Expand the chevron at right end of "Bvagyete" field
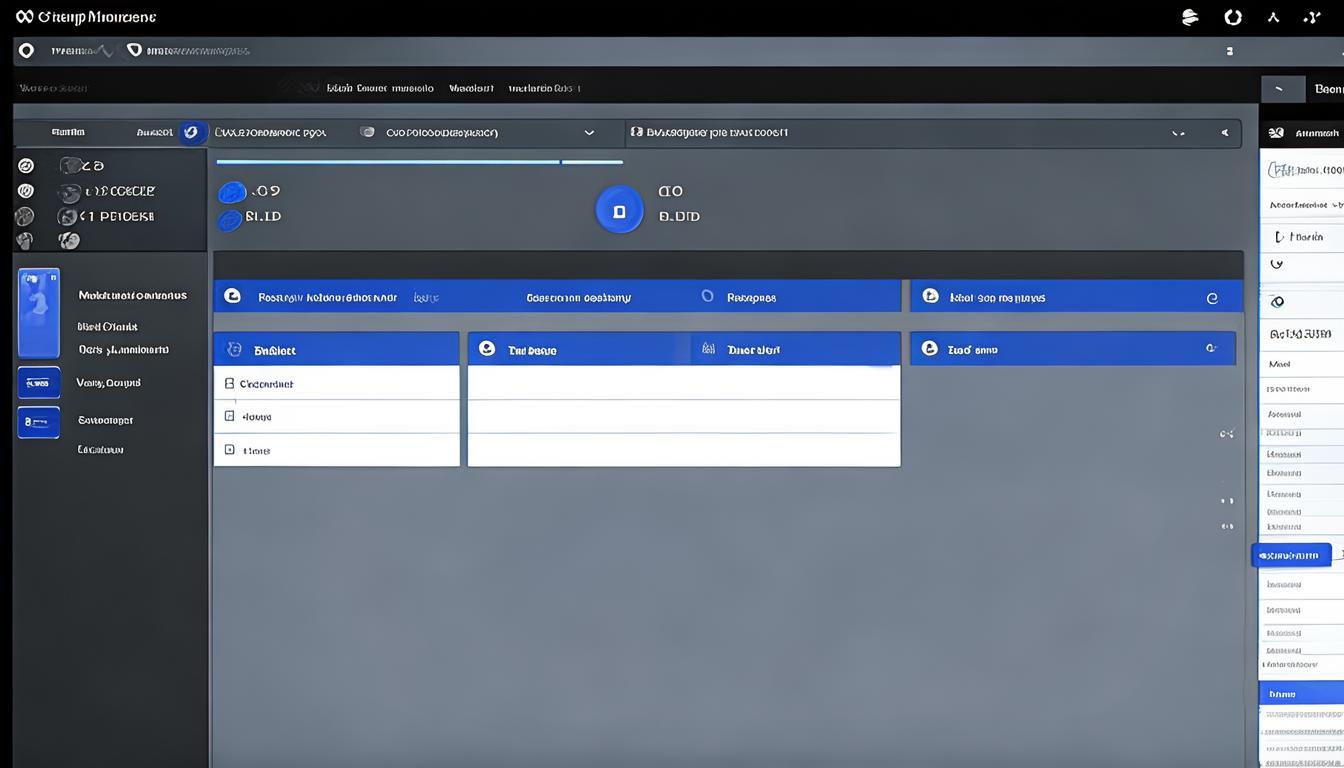 coord(1178,132)
